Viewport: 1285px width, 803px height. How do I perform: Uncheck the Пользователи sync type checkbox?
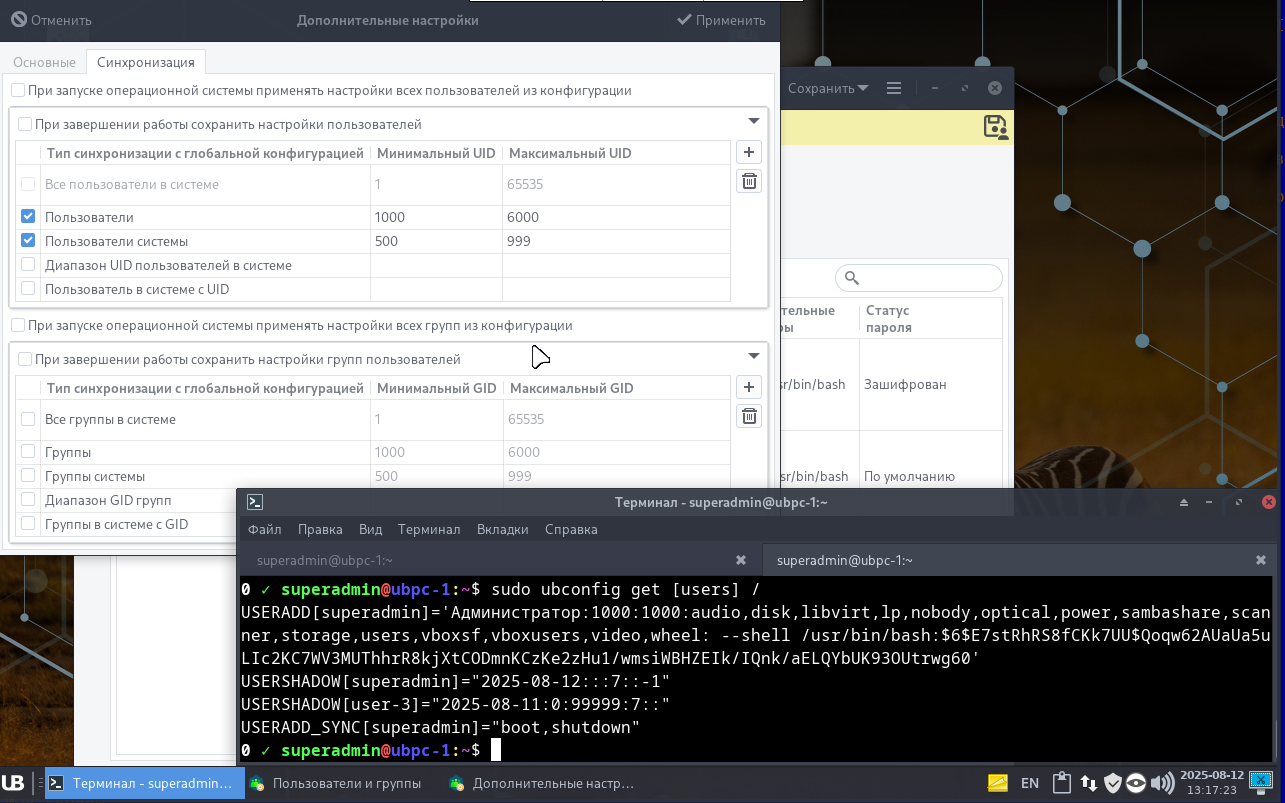28,217
